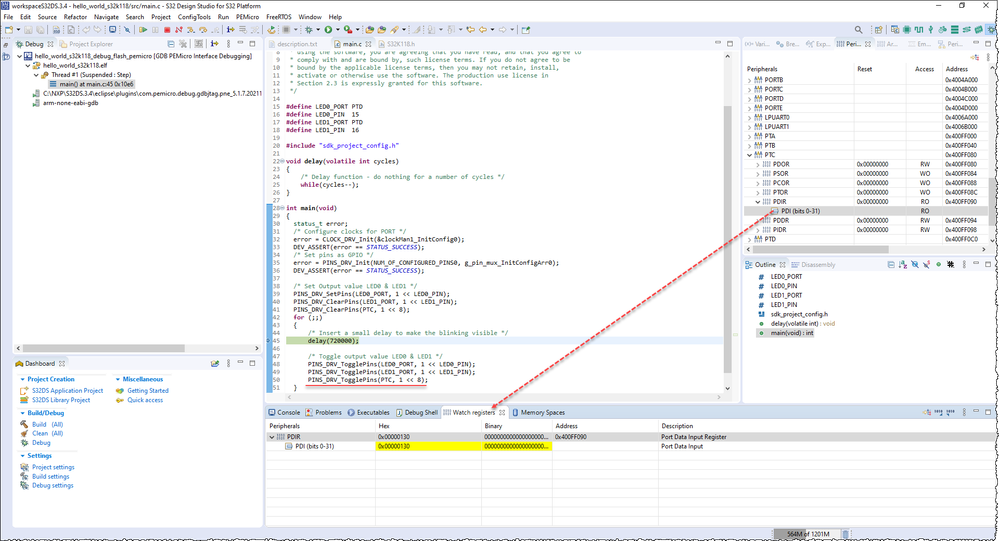Run garbage collector trash icon in status bar
The width and height of the screenshot is (999, 541).
click(x=845, y=534)
